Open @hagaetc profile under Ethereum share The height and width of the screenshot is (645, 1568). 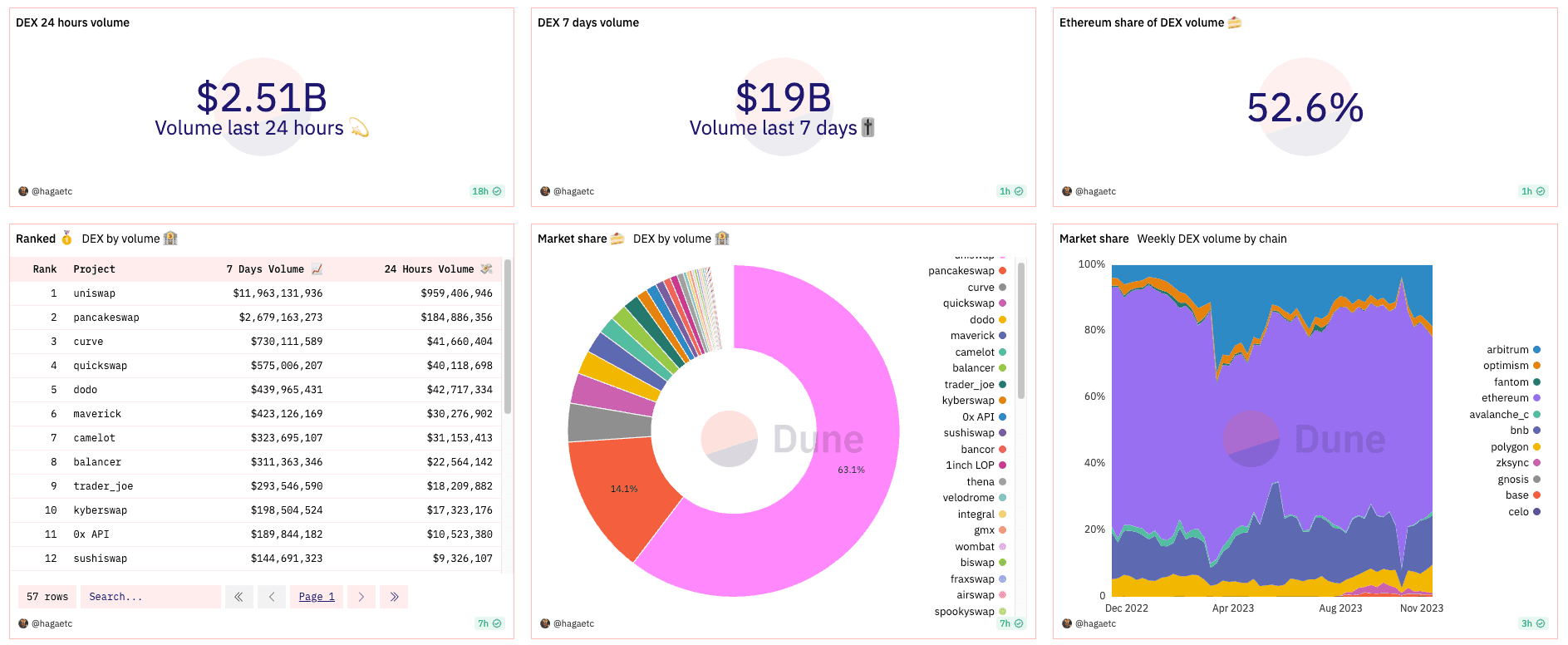point(1095,191)
